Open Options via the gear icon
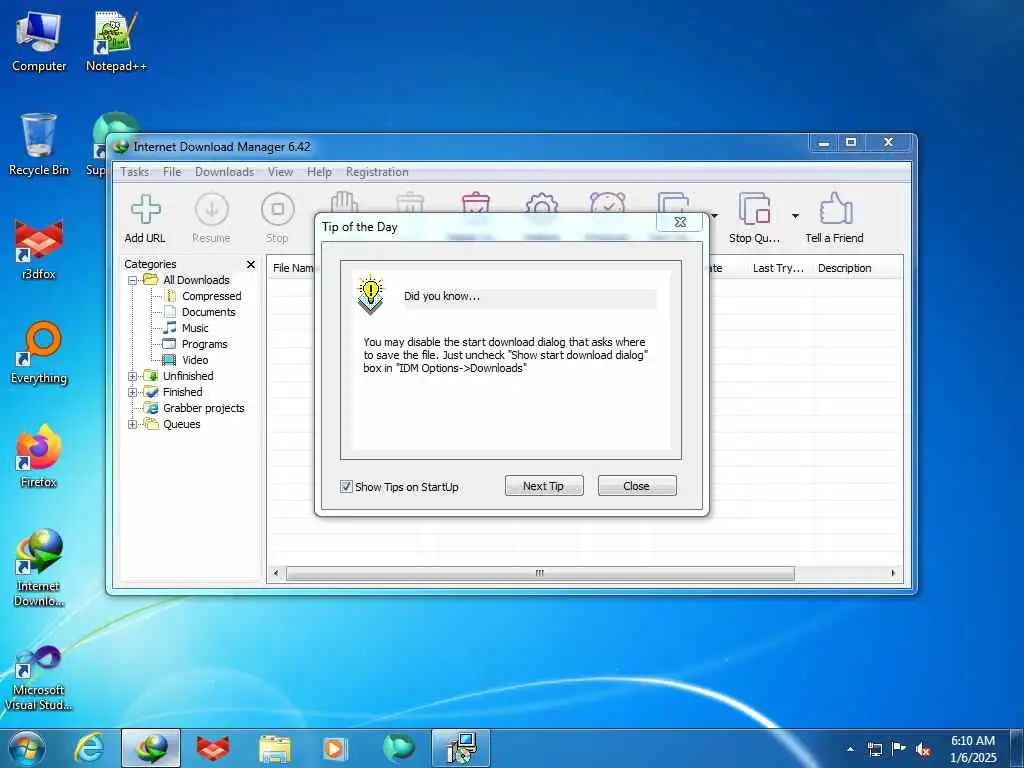 [x=541, y=202]
